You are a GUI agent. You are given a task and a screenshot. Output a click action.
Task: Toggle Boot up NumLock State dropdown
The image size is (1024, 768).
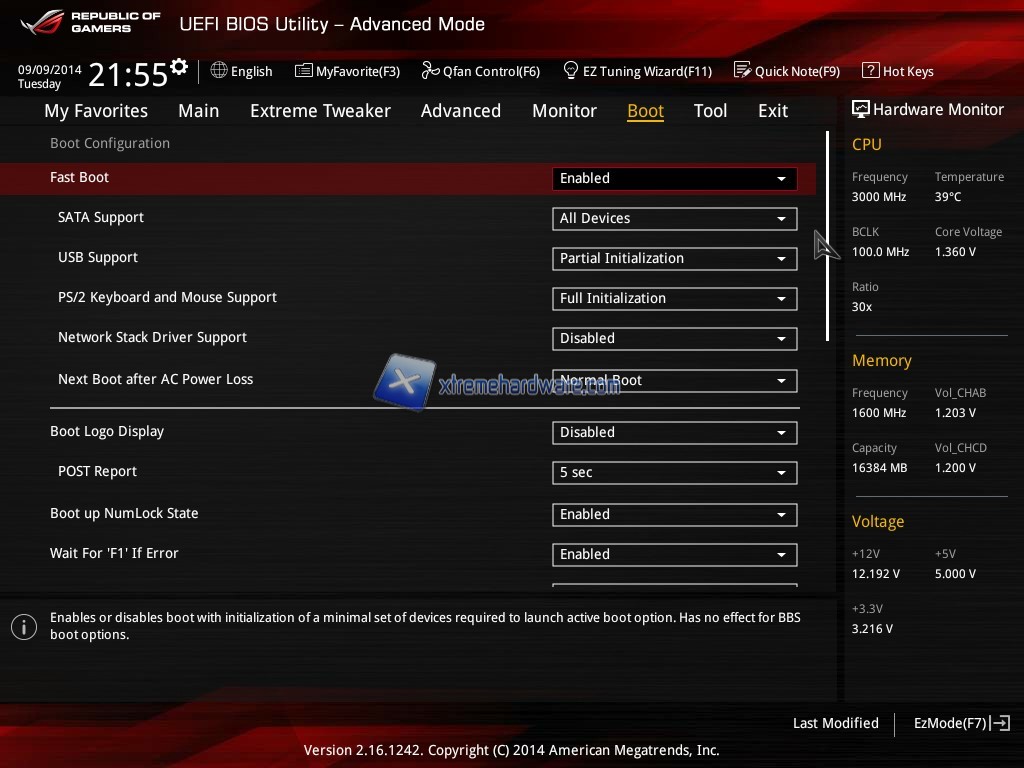(x=674, y=515)
